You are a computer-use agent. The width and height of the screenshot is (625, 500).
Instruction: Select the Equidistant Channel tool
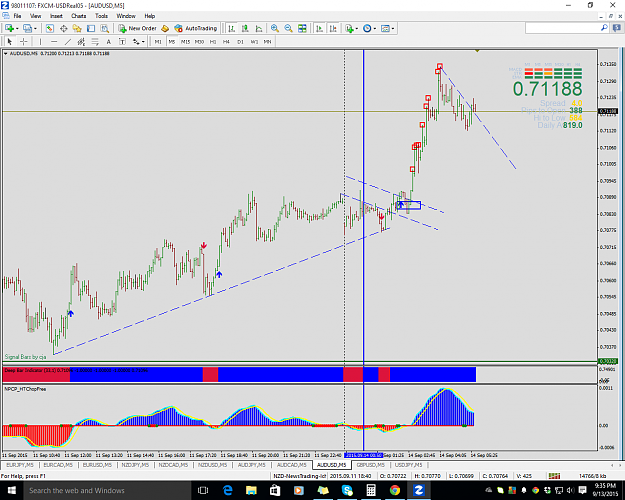[81, 41]
